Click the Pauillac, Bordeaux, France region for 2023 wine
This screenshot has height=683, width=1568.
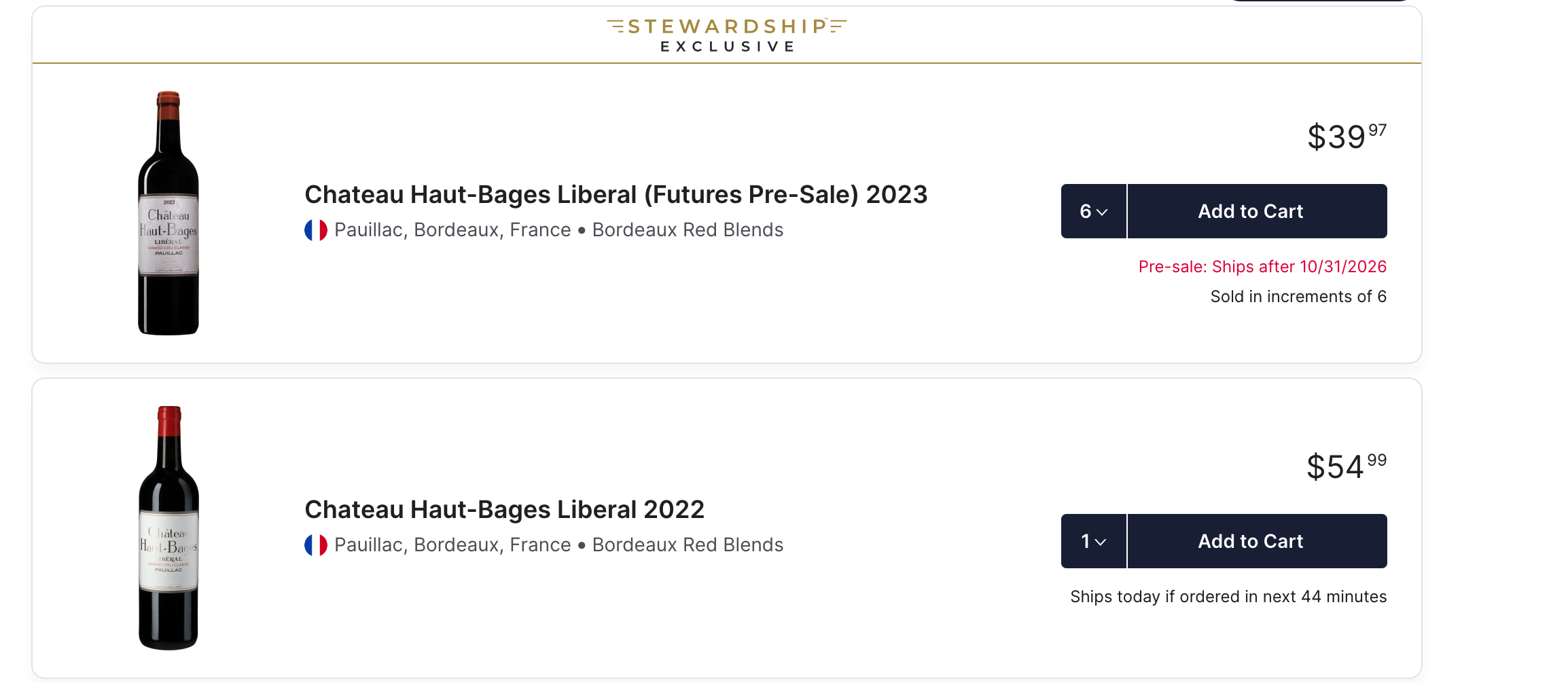coord(452,230)
